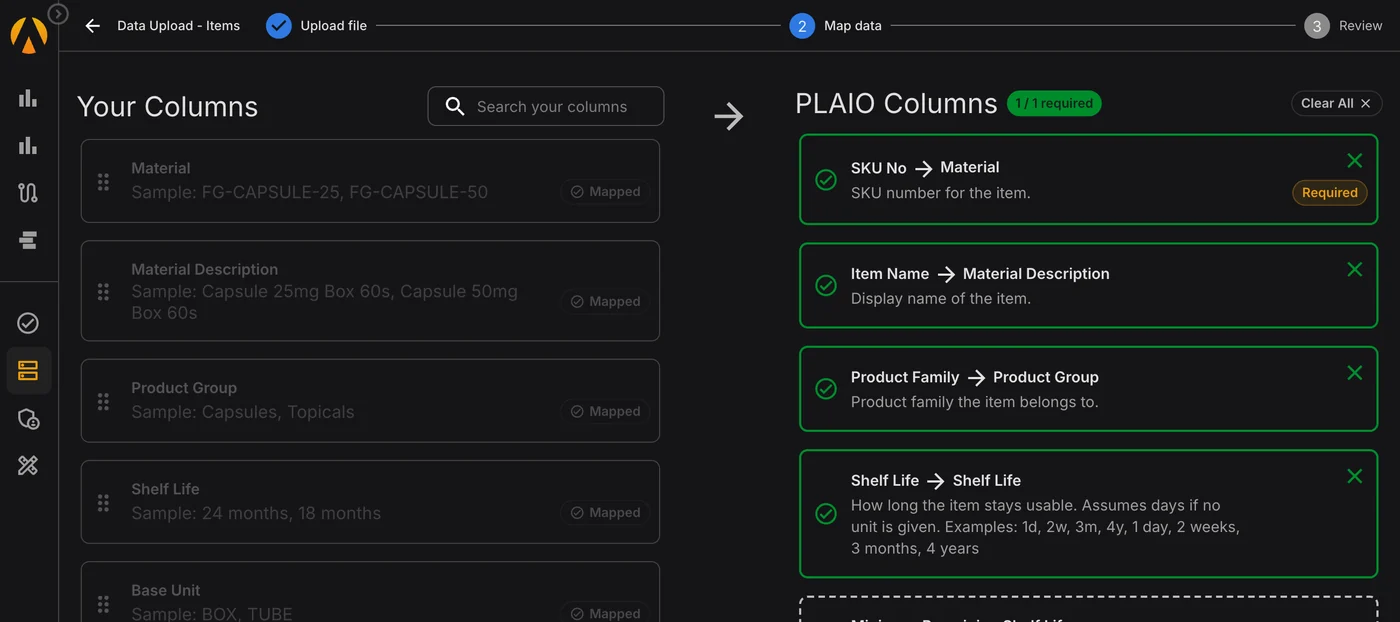Go to step 3 Review
Viewport: 1400px width, 622px height.
pyautogui.click(x=1343, y=26)
